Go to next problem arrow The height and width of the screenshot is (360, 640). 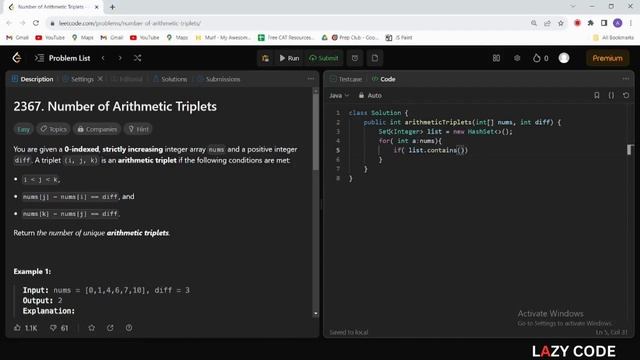coord(120,58)
